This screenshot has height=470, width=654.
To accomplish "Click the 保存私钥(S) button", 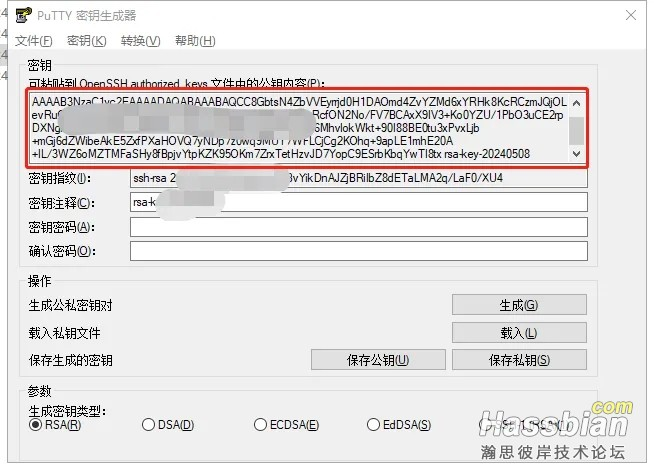I will (519, 360).
